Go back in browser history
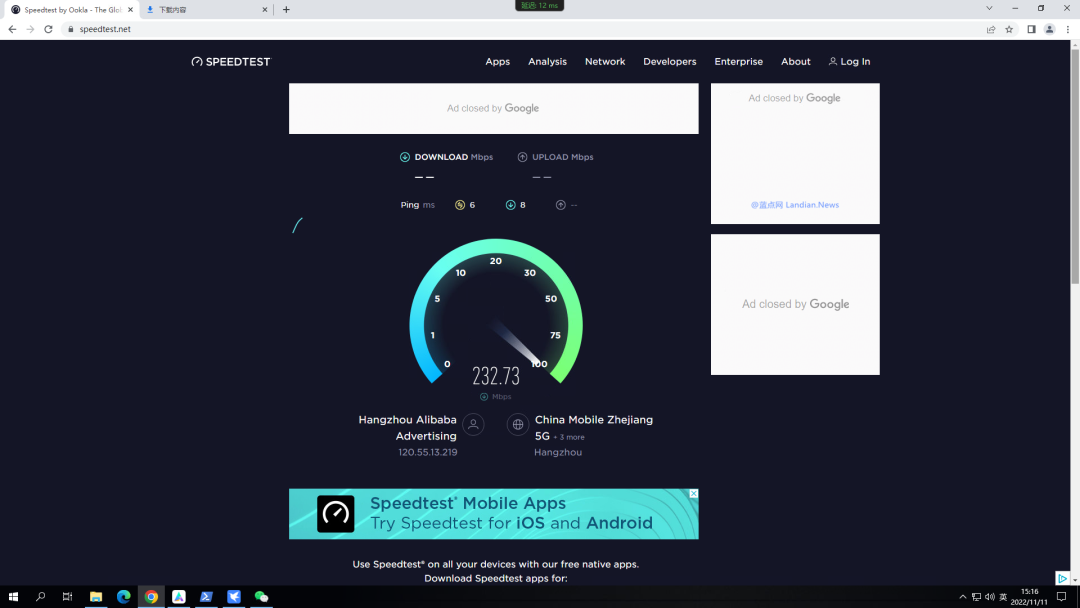This screenshot has height=608, width=1080. pos(12,29)
